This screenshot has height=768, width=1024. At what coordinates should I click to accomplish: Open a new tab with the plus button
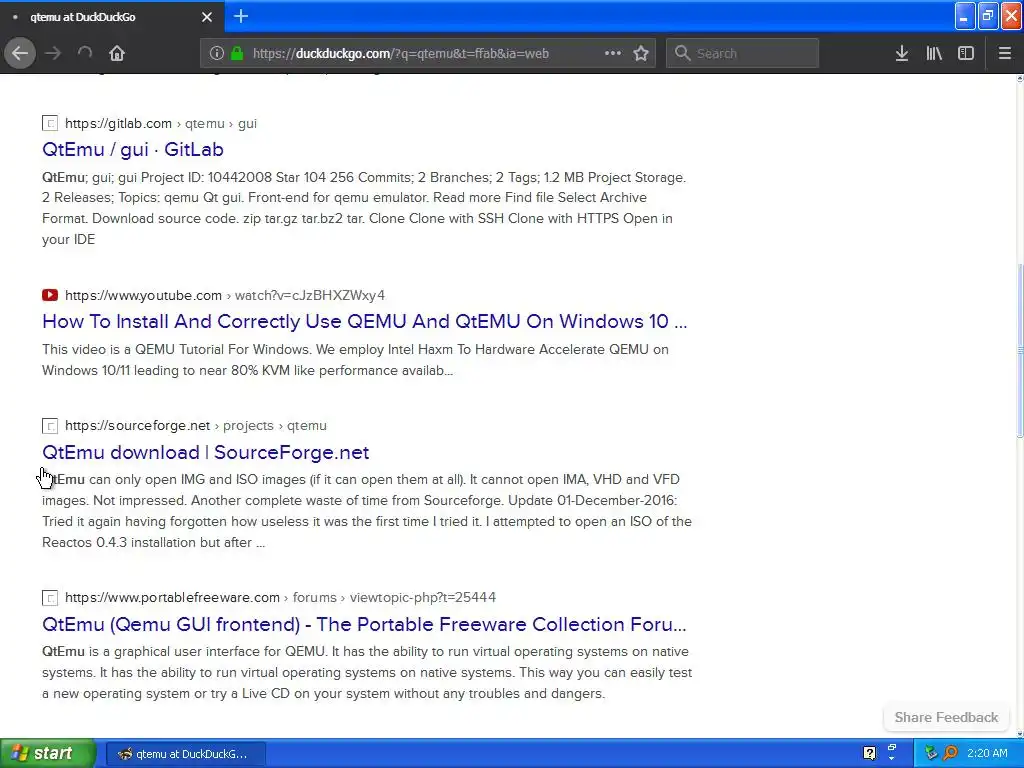[x=241, y=16]
